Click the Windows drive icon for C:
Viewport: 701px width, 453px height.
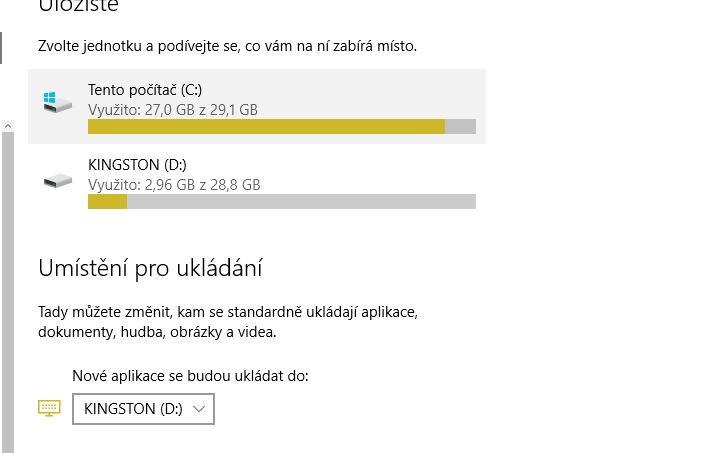(58, 100)
